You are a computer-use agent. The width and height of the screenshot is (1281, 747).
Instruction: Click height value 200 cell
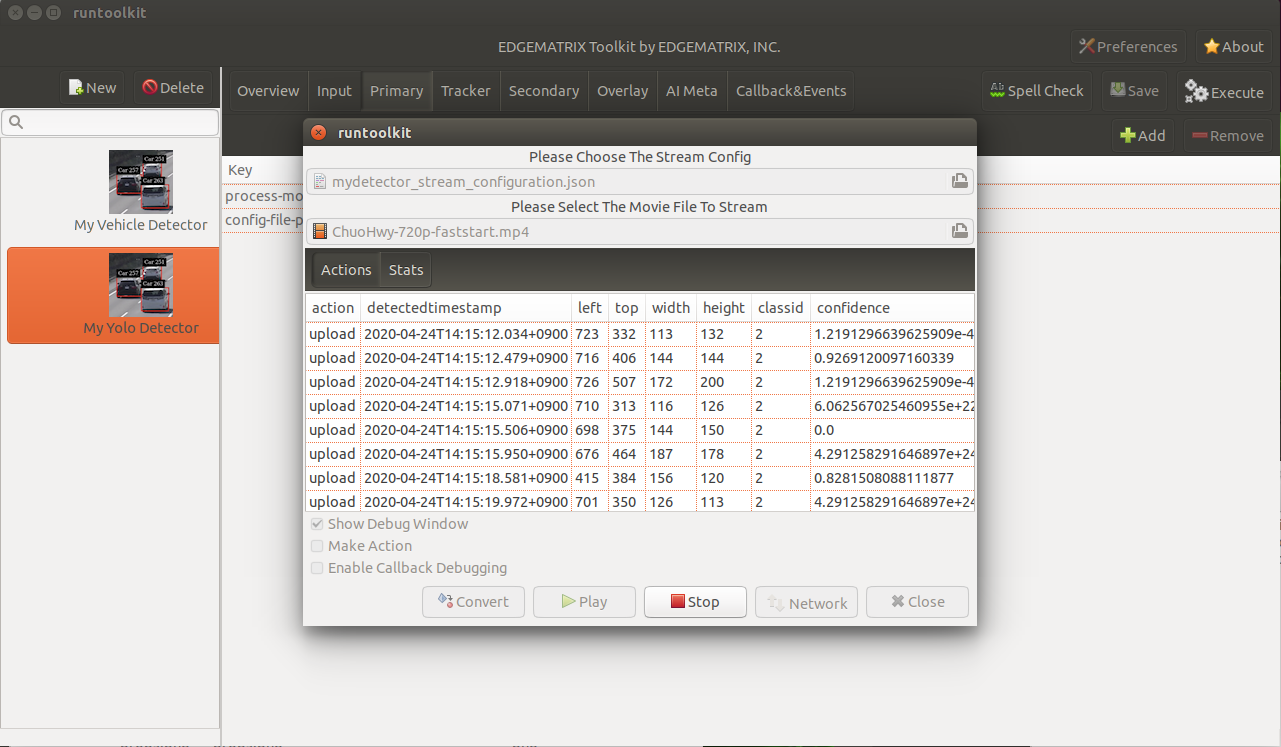pyautogui.click(x=724, y=382)
